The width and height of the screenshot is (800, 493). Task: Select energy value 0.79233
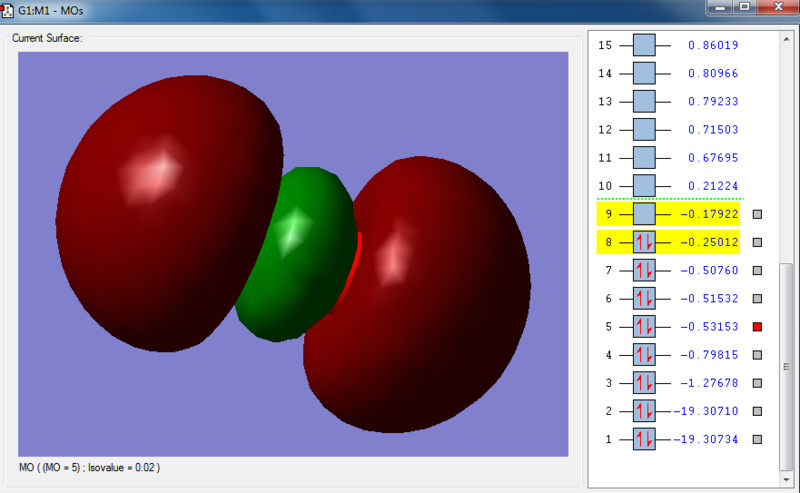[x=713, y=102]
